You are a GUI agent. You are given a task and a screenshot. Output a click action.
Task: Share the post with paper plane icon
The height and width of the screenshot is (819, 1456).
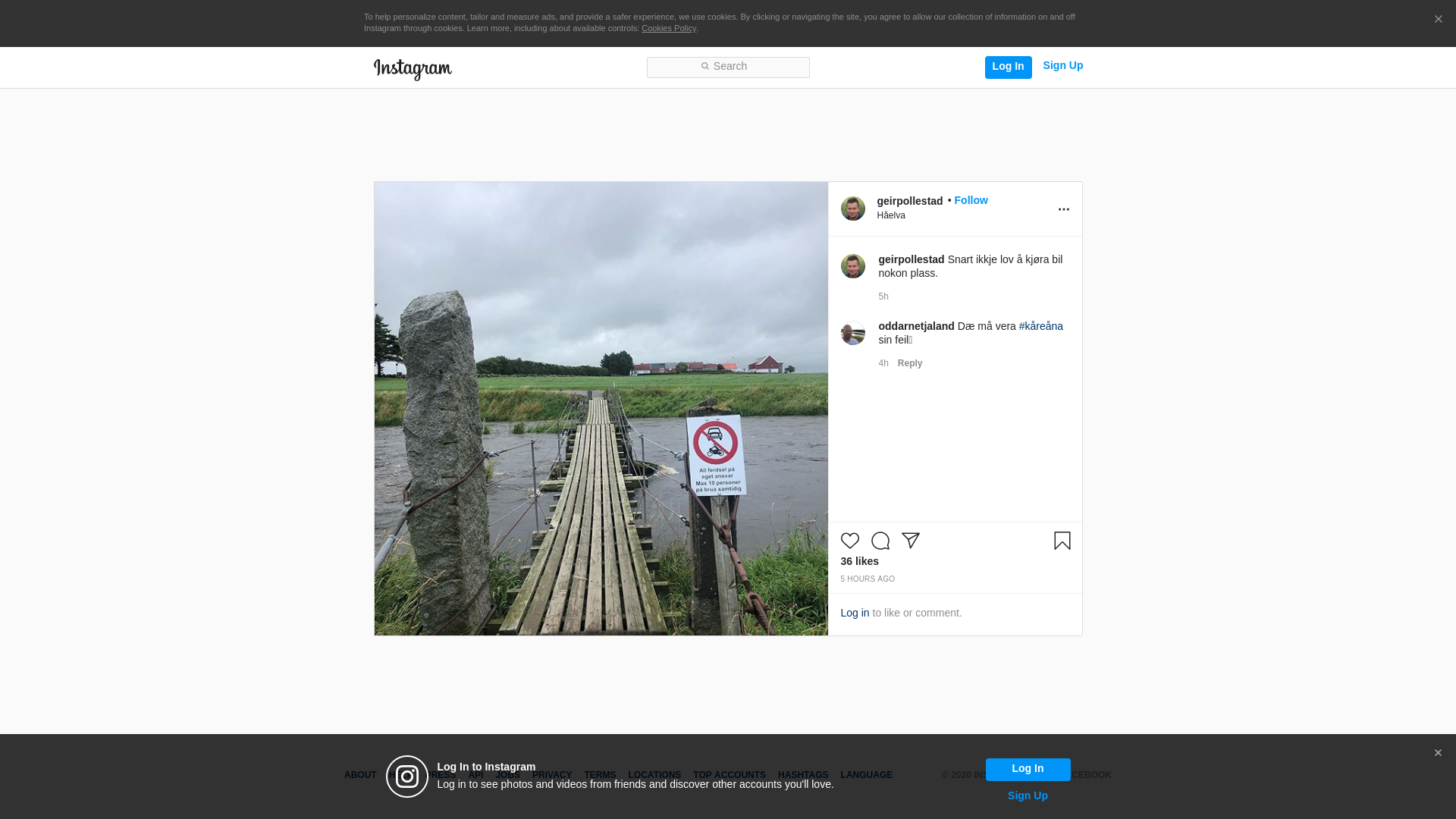[910, 541]
